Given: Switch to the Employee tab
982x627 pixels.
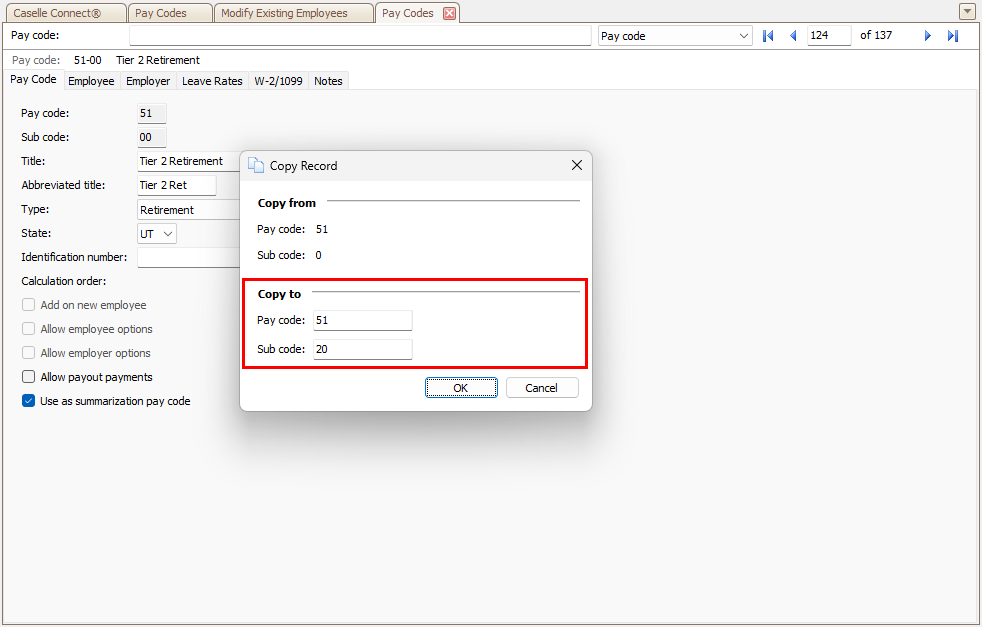Looking at the screenshot, I should pyautogui.click(x=91, y=81).
